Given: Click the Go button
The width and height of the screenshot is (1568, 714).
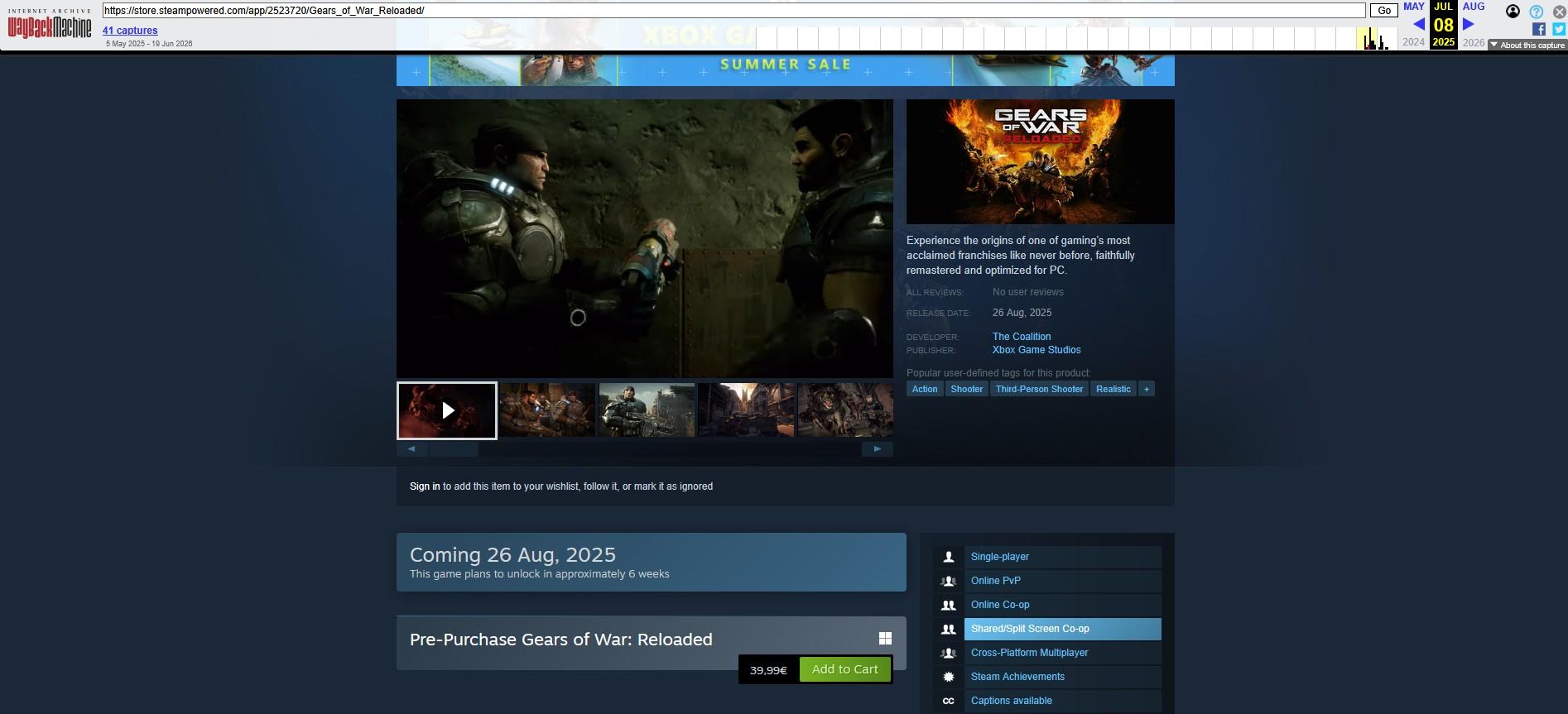Looking at the screenshot, I should pyautogui.click(x=1384, y=11).
